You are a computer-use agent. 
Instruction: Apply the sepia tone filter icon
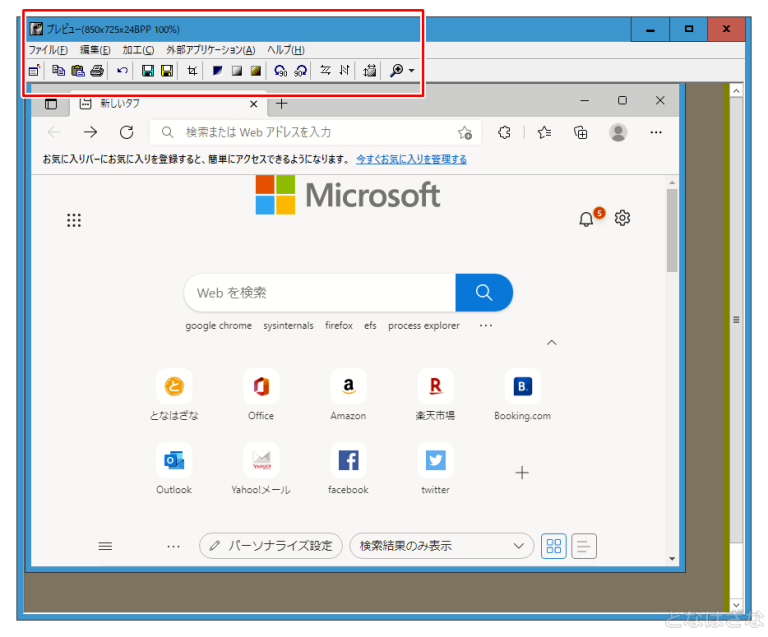256,71
